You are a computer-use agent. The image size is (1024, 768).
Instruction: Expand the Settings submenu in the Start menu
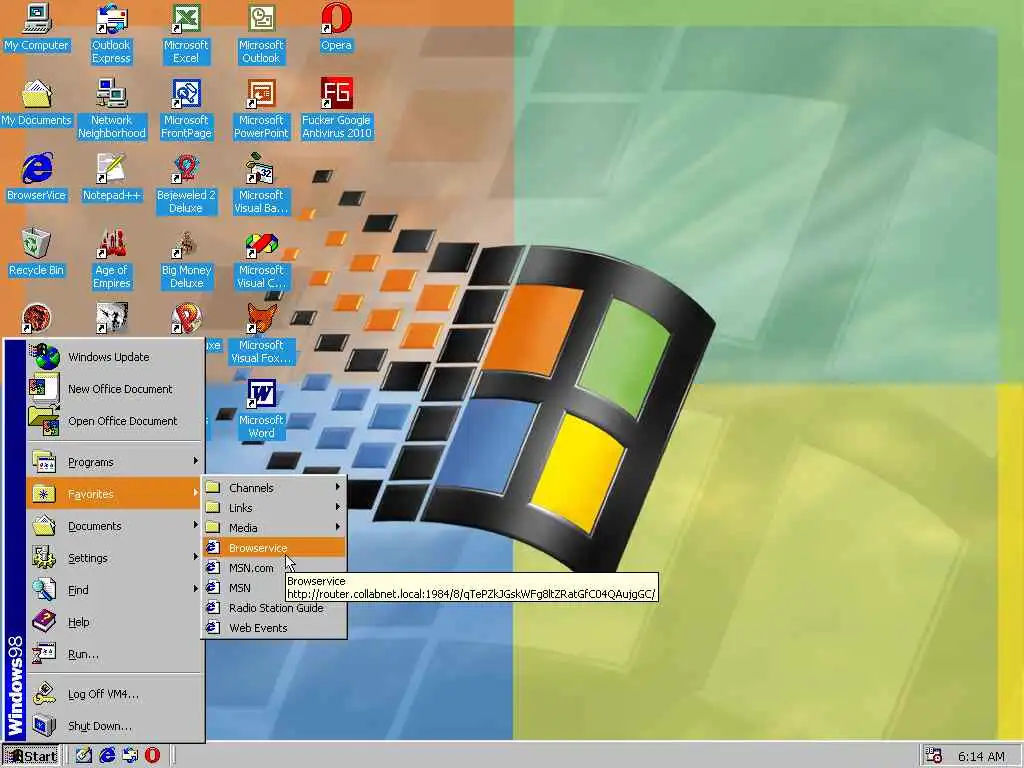coord(115,558)
